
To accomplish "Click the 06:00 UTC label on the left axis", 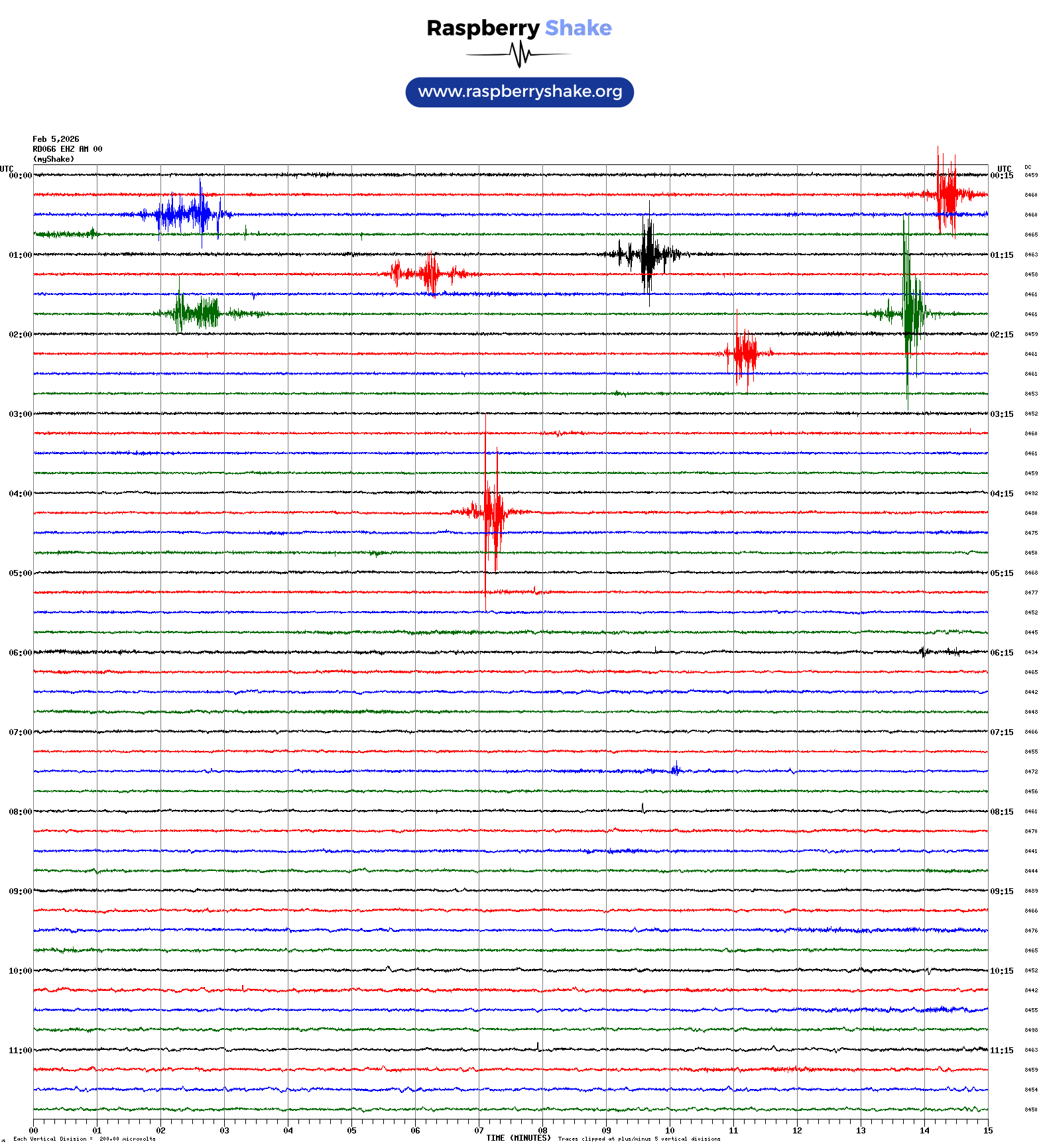I will tap(20, 653).
